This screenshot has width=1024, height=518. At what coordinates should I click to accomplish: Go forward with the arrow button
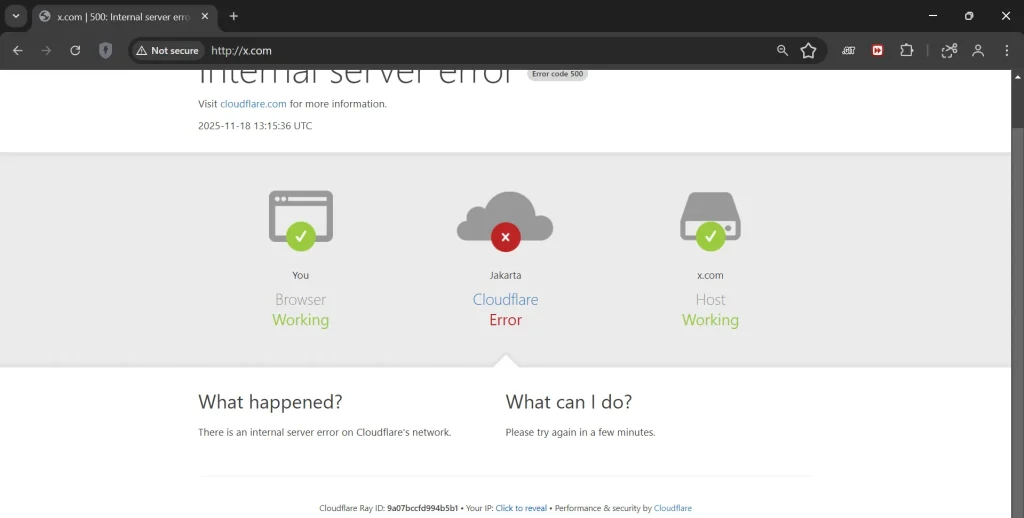pyautogui.click(x=46, y=50)
